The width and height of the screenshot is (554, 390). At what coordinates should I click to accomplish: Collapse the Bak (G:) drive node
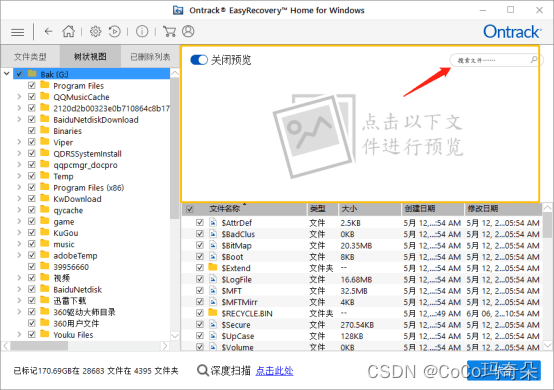[x=7, y=74]
